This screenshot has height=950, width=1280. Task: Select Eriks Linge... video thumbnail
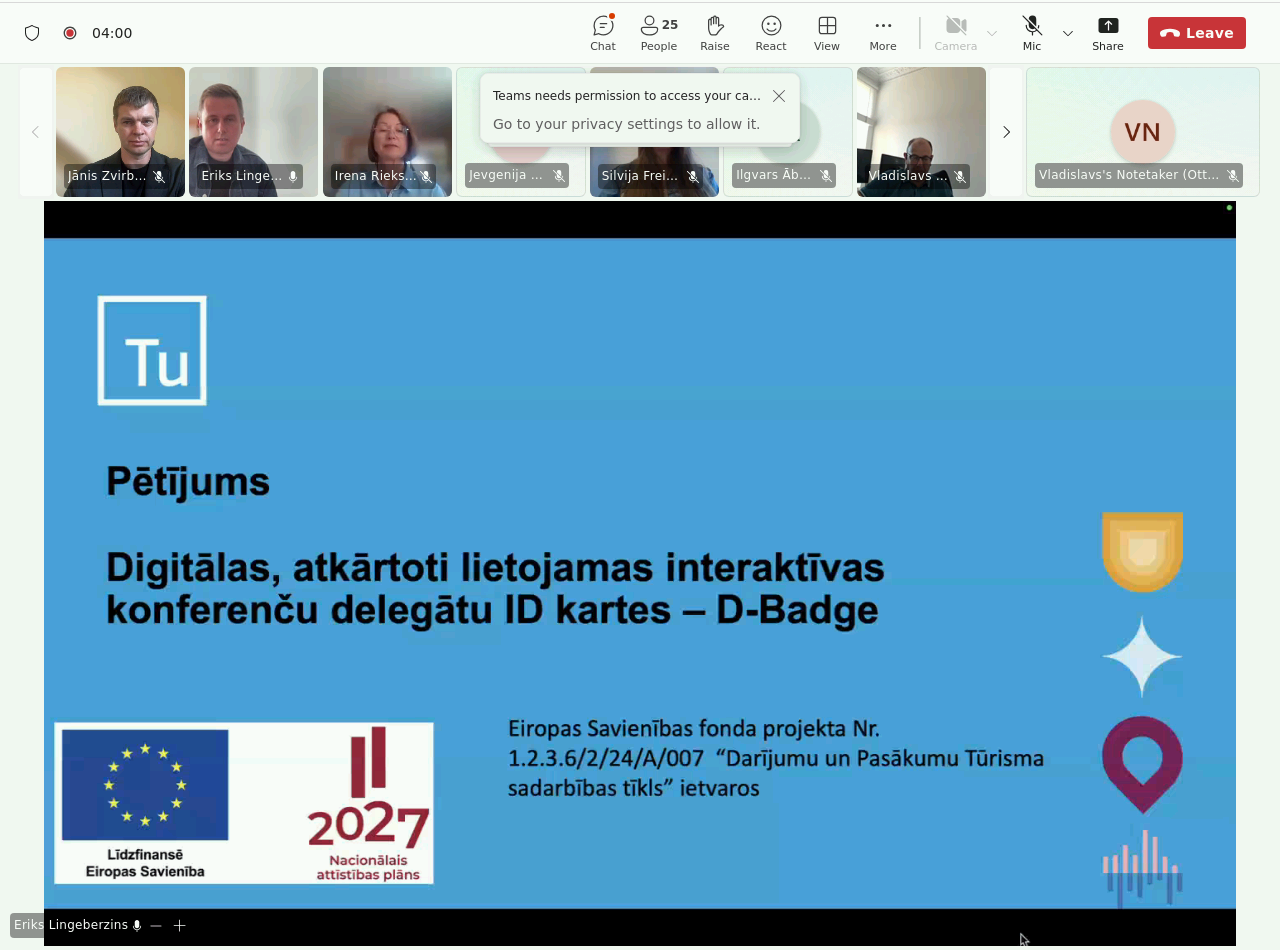coord(254,132)
